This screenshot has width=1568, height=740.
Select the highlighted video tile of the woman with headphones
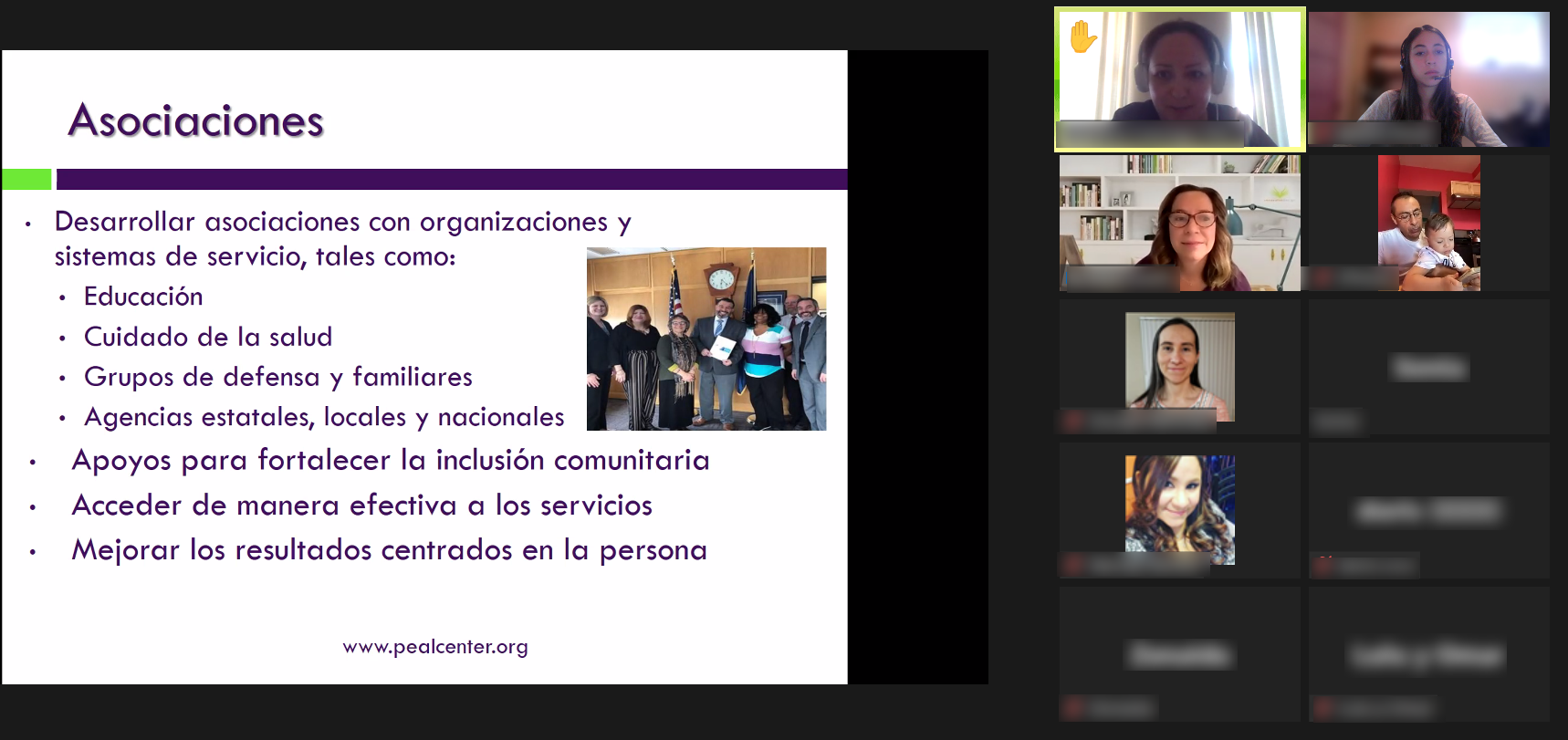(x=1180, y=78)
